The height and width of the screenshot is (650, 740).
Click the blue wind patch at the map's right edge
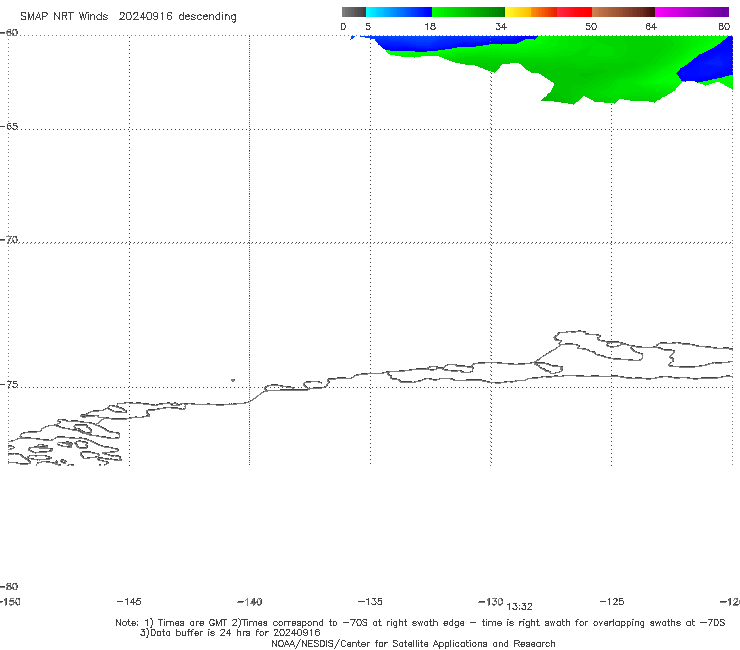point(708,64)
